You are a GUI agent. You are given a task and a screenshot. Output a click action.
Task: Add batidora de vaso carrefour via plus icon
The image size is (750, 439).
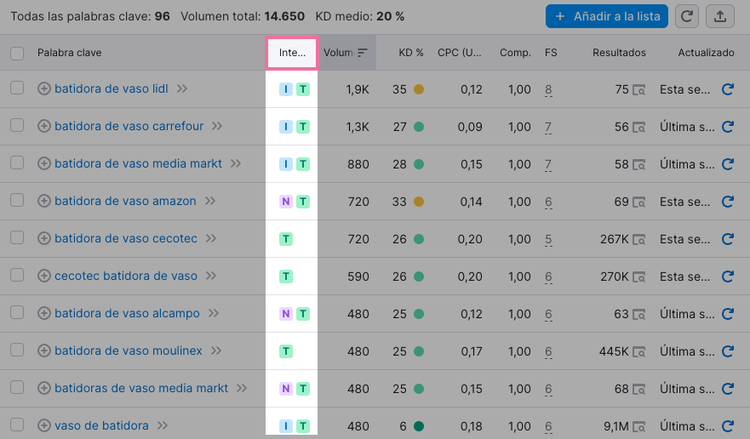(x=44, y=126)
